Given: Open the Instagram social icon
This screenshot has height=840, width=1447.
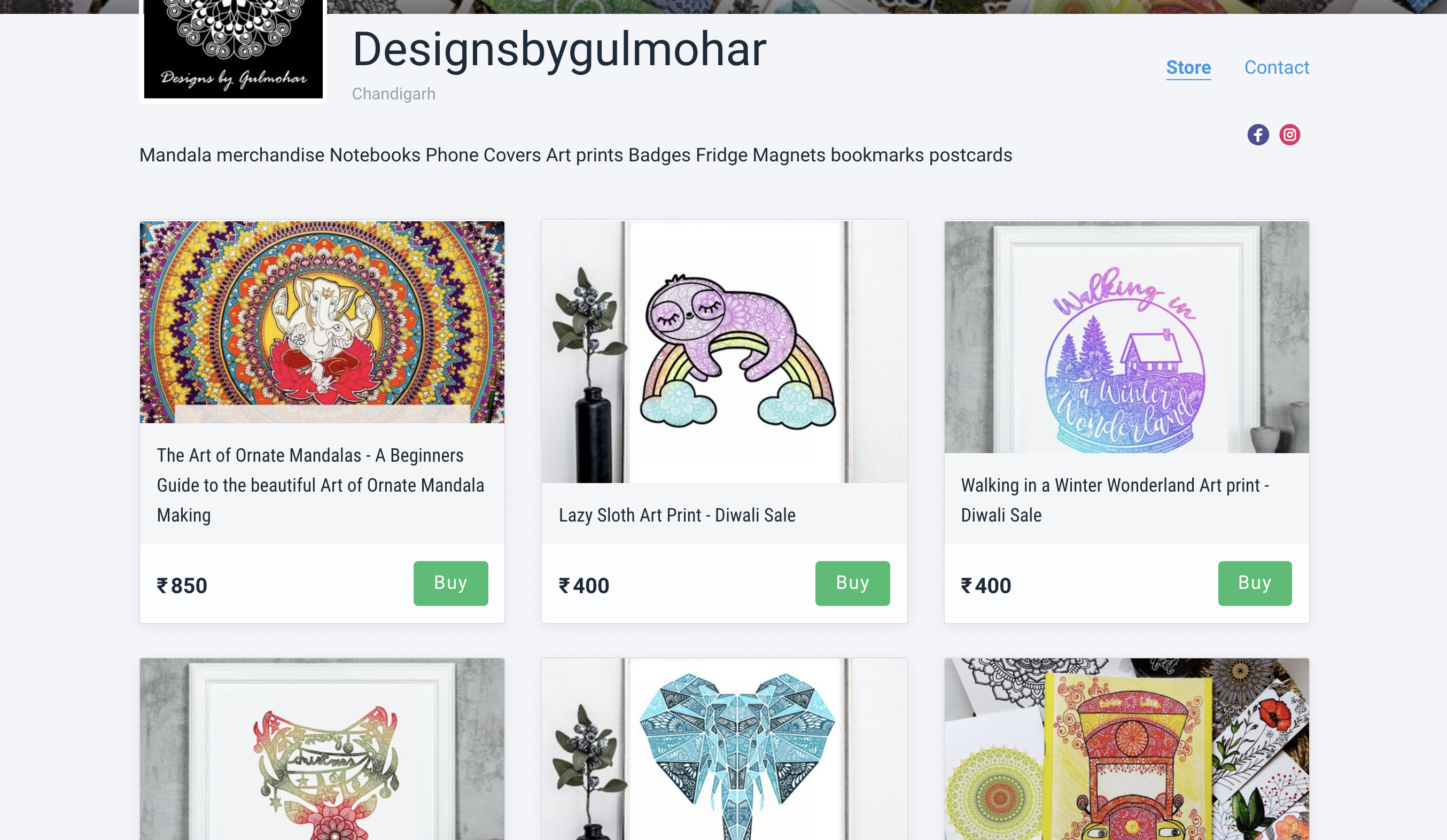Looking at the screenshot, I should 1290,135.
